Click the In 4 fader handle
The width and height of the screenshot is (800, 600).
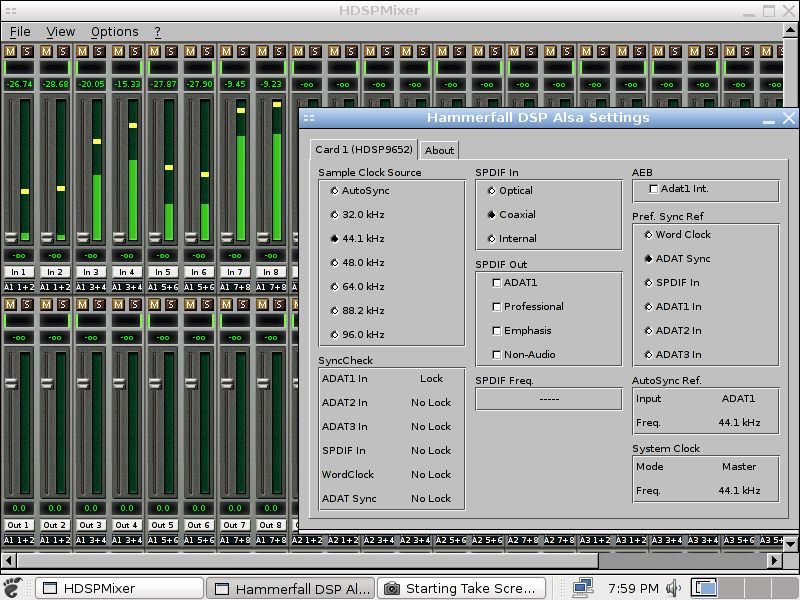coord(119,237)
